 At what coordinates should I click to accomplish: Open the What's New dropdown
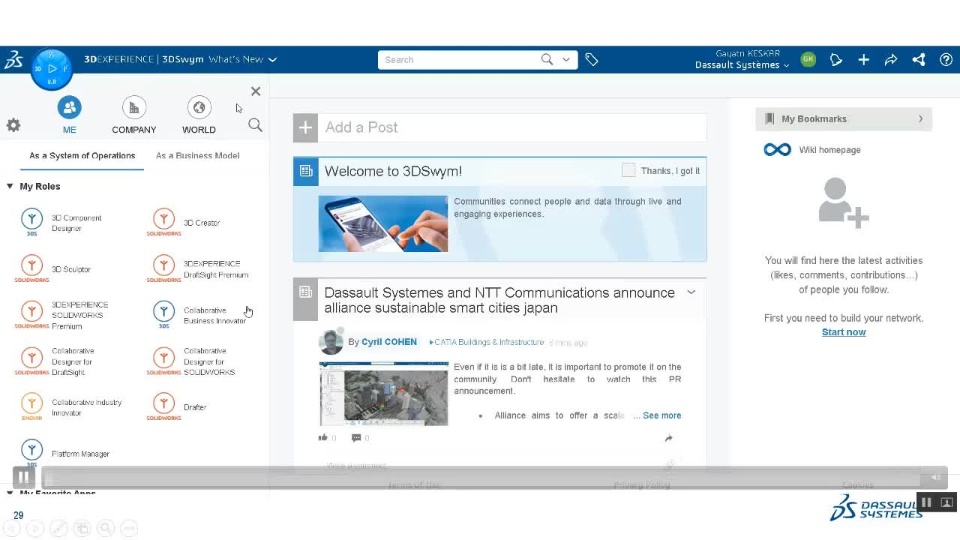[x=242, y=59]
